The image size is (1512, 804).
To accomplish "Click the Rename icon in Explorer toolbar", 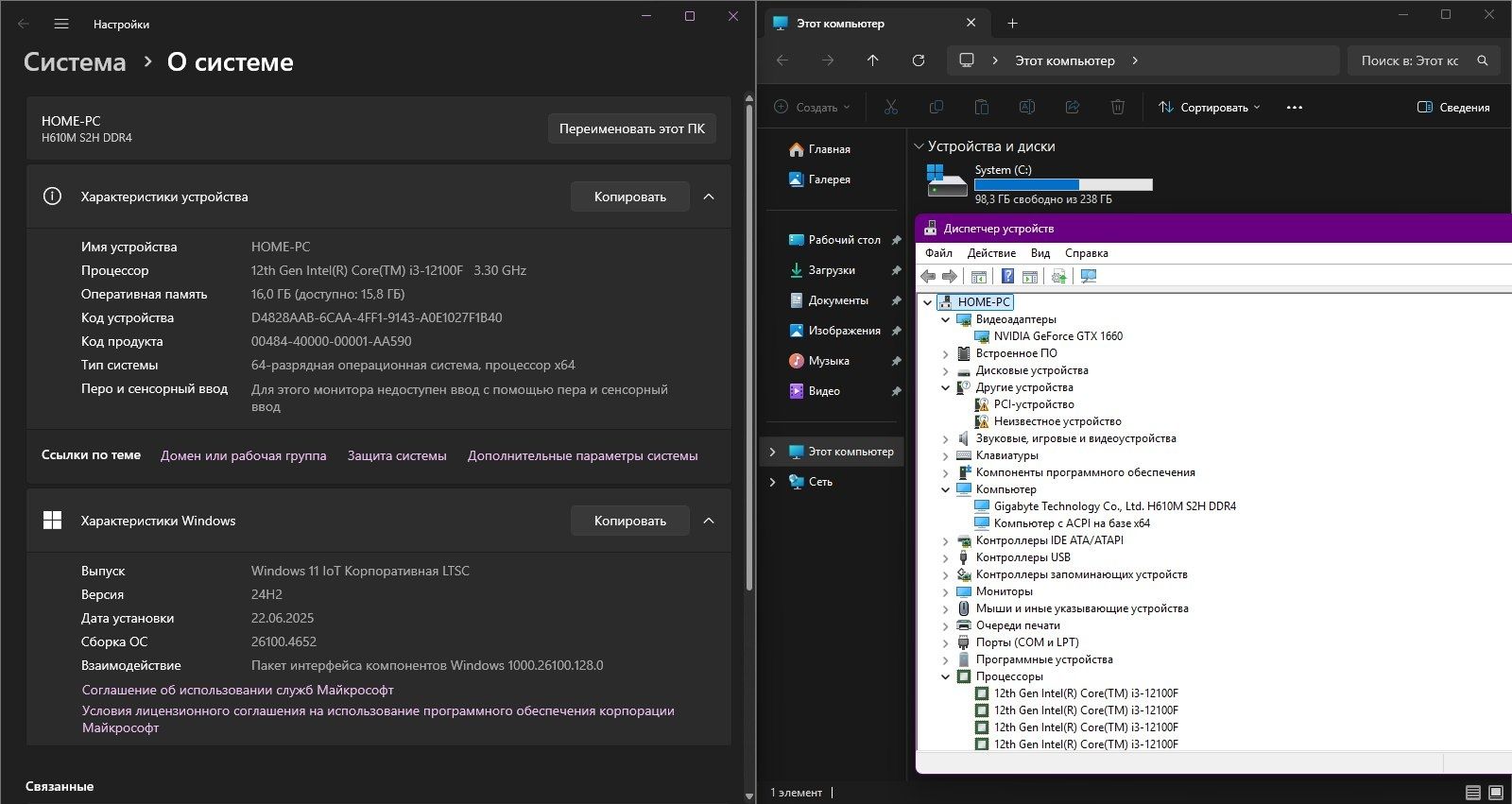I will [1026, 107].
